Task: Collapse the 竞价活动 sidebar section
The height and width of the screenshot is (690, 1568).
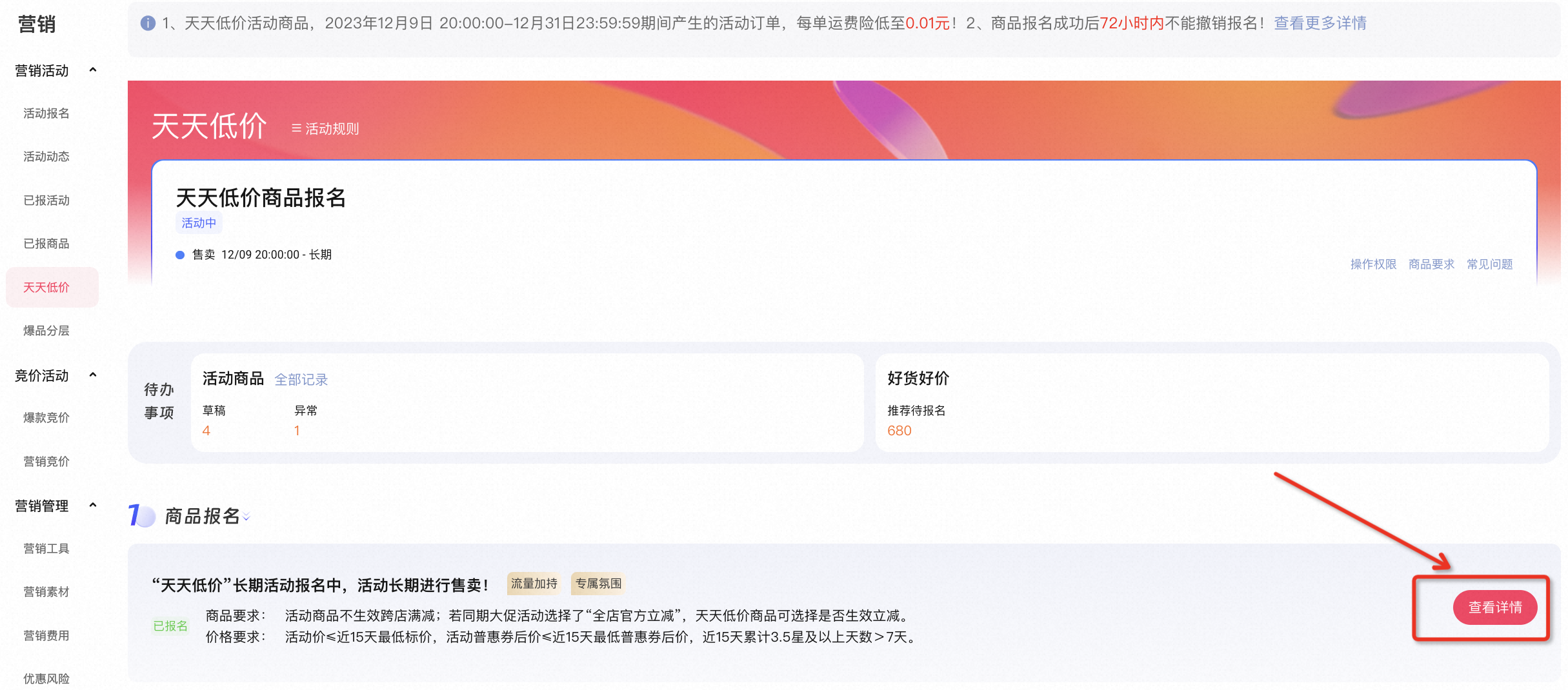Action: [x=93, y=375]
